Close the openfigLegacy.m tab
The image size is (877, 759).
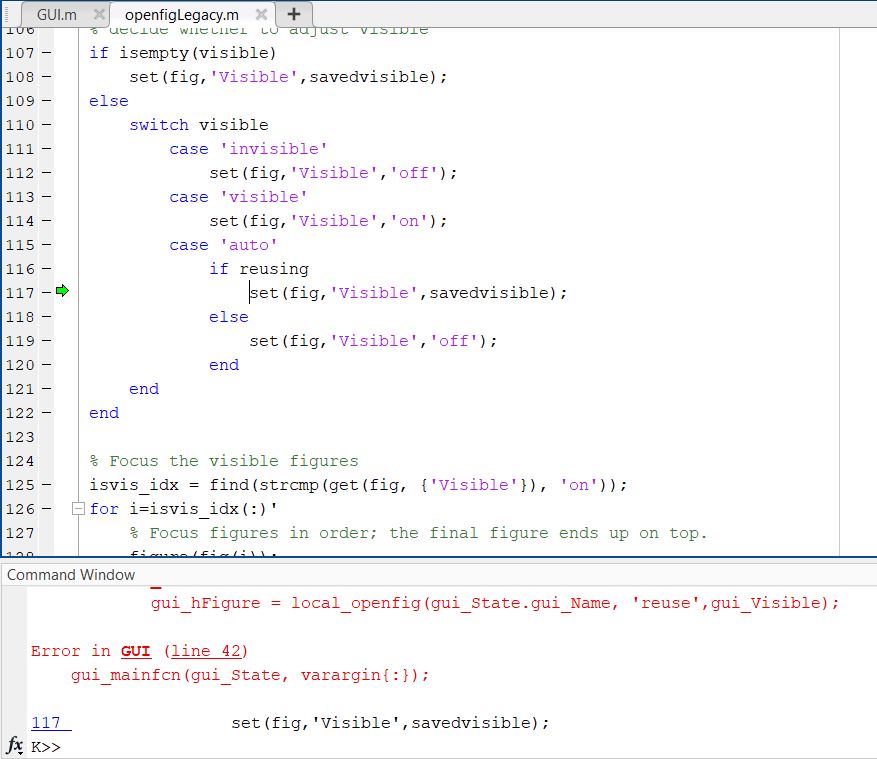[261, 14]
